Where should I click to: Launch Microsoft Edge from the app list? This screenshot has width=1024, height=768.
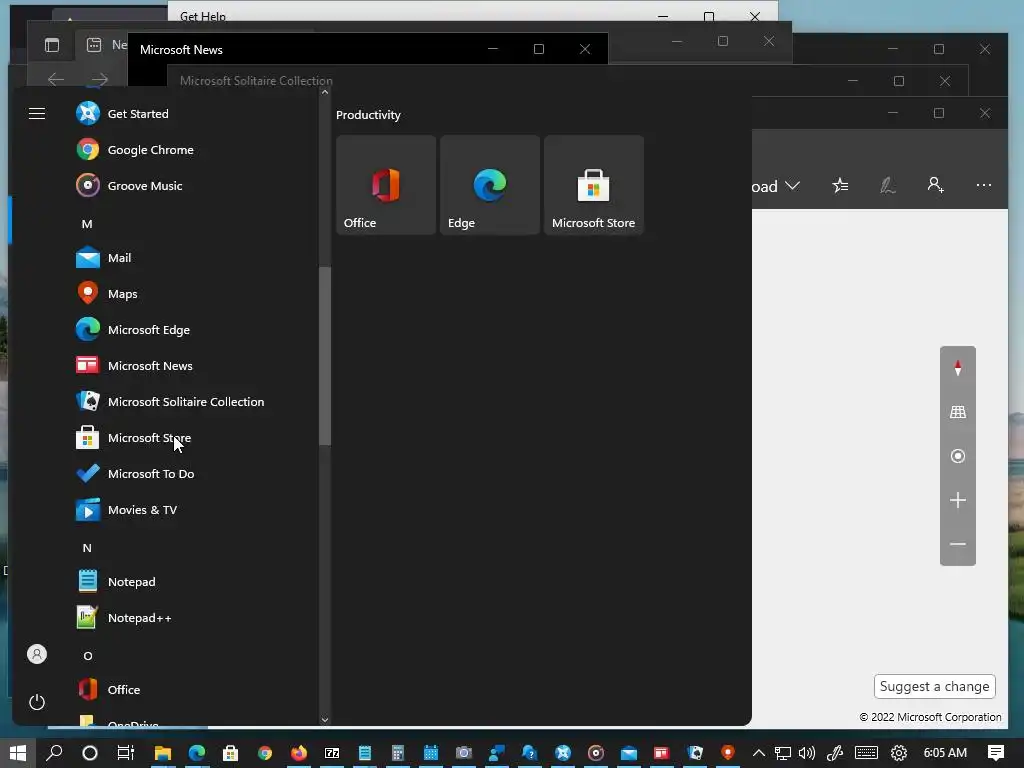133,330
